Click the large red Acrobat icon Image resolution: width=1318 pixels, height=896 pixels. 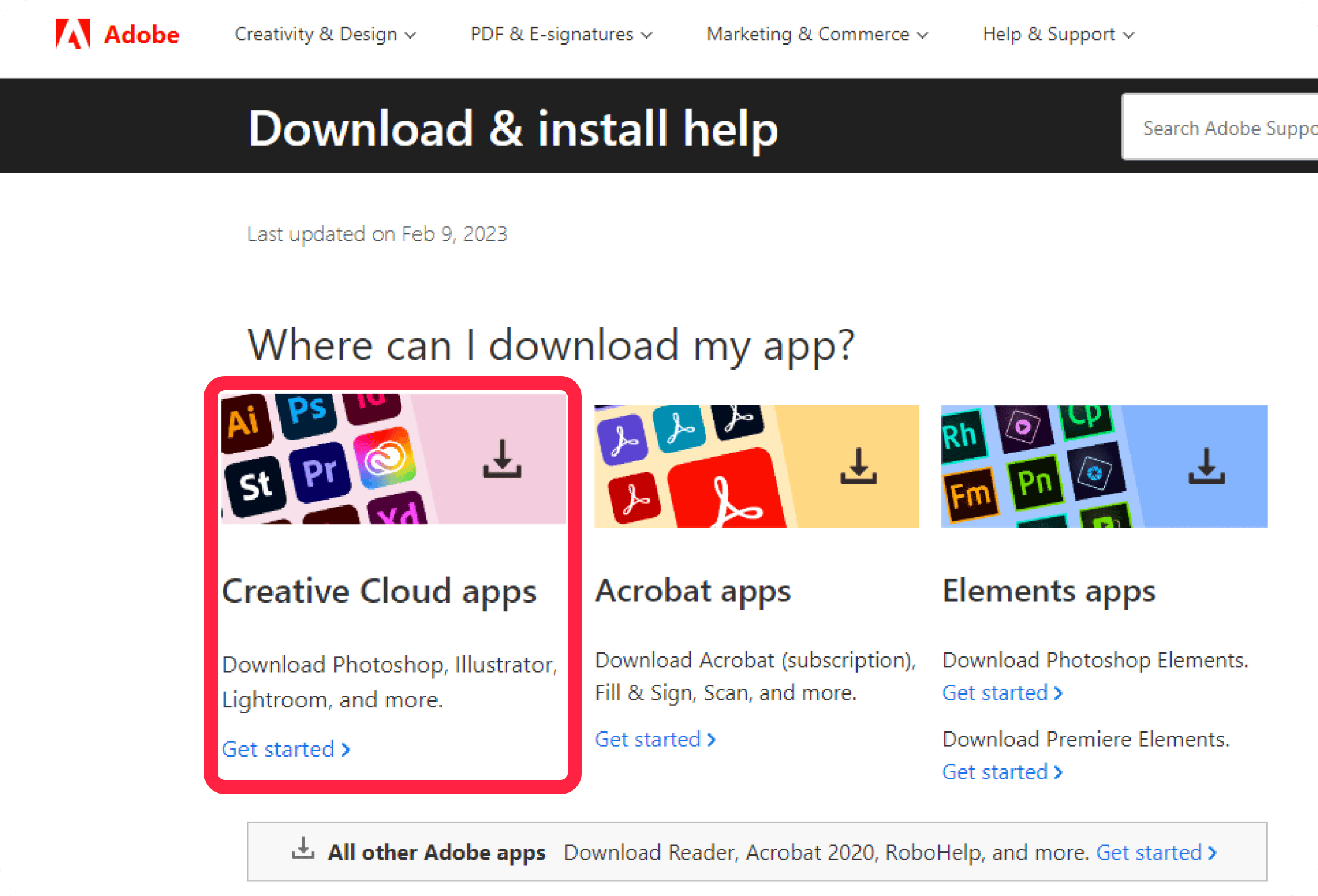tap(726, 489)
